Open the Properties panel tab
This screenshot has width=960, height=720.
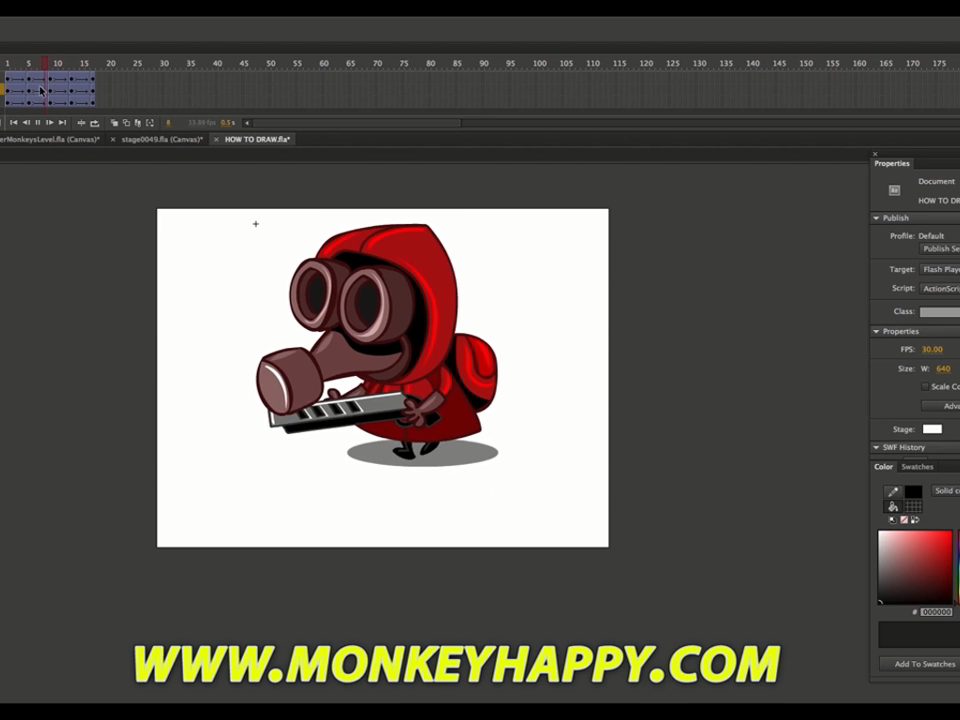coord(892,163)
